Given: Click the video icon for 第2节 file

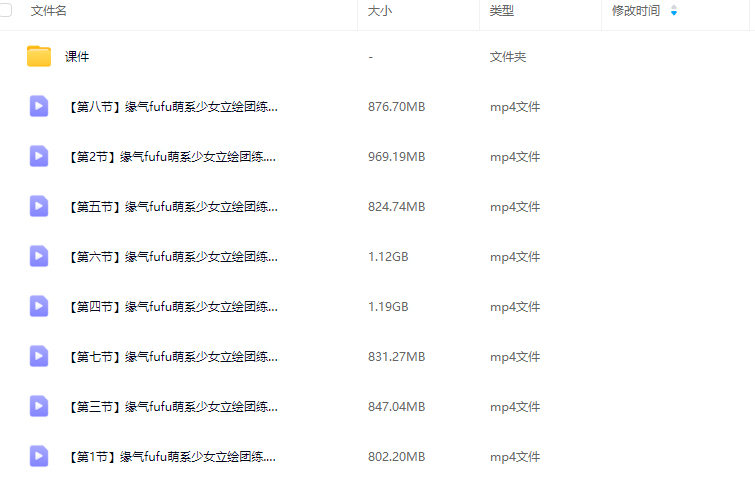Looking at the screenshot, I should 39,156.
